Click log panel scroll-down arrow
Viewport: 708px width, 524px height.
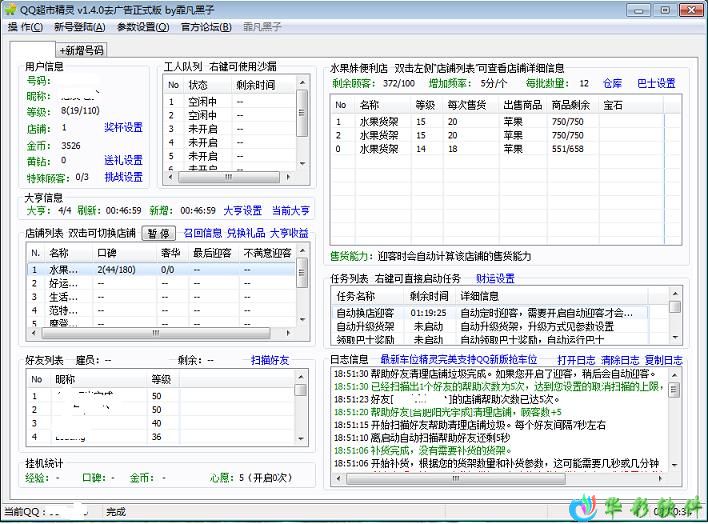(674, 465)
